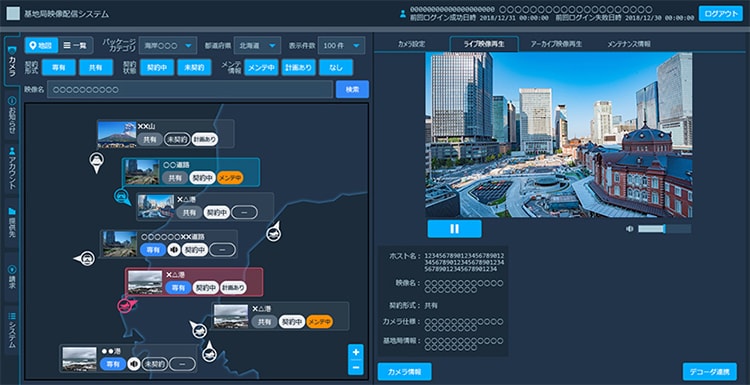Click the 未契約 badge on ××山 card

point(177,140)
